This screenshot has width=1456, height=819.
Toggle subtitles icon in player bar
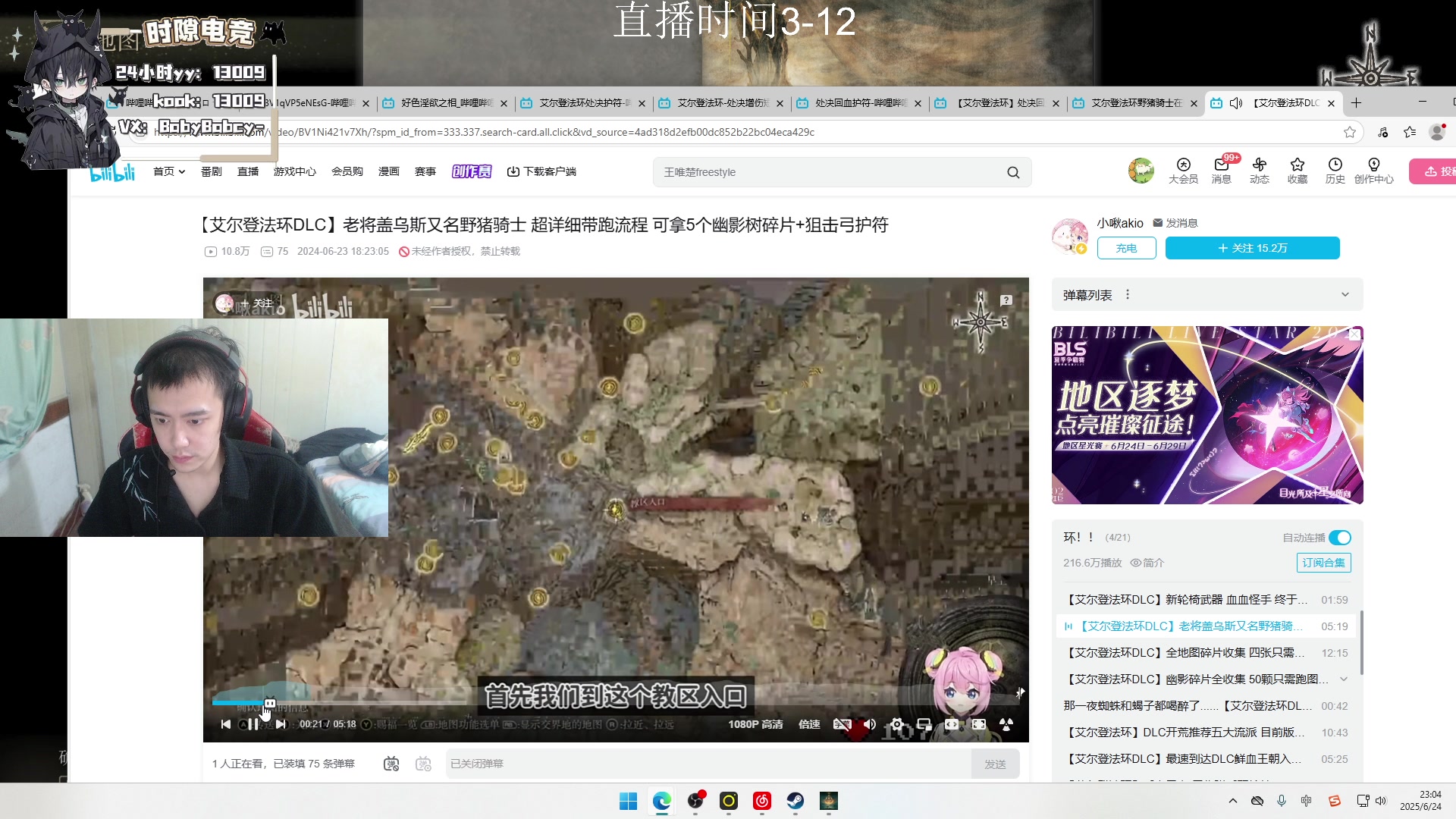[842, 724]
